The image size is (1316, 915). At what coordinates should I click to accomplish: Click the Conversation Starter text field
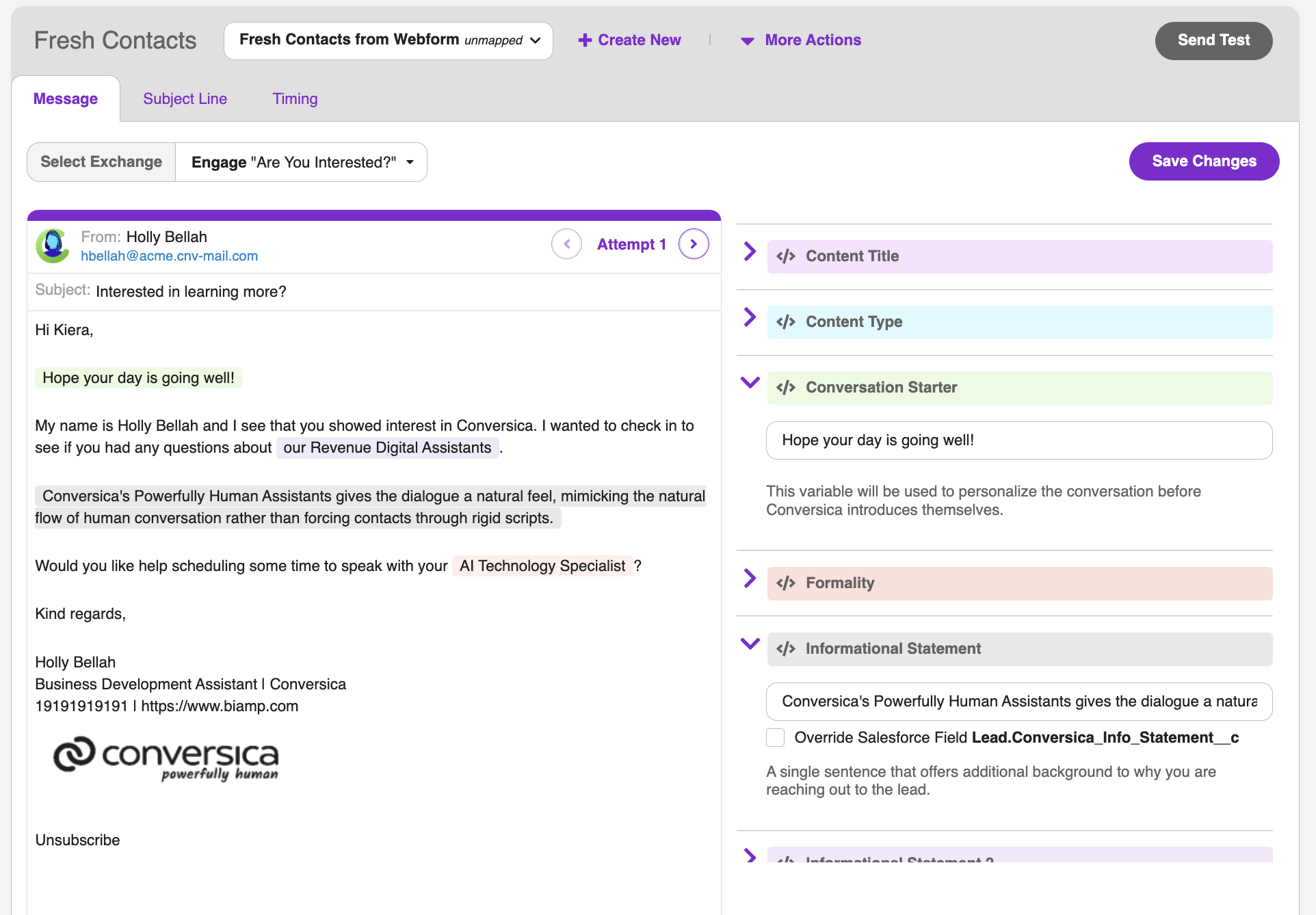[x=1018, y=440]
